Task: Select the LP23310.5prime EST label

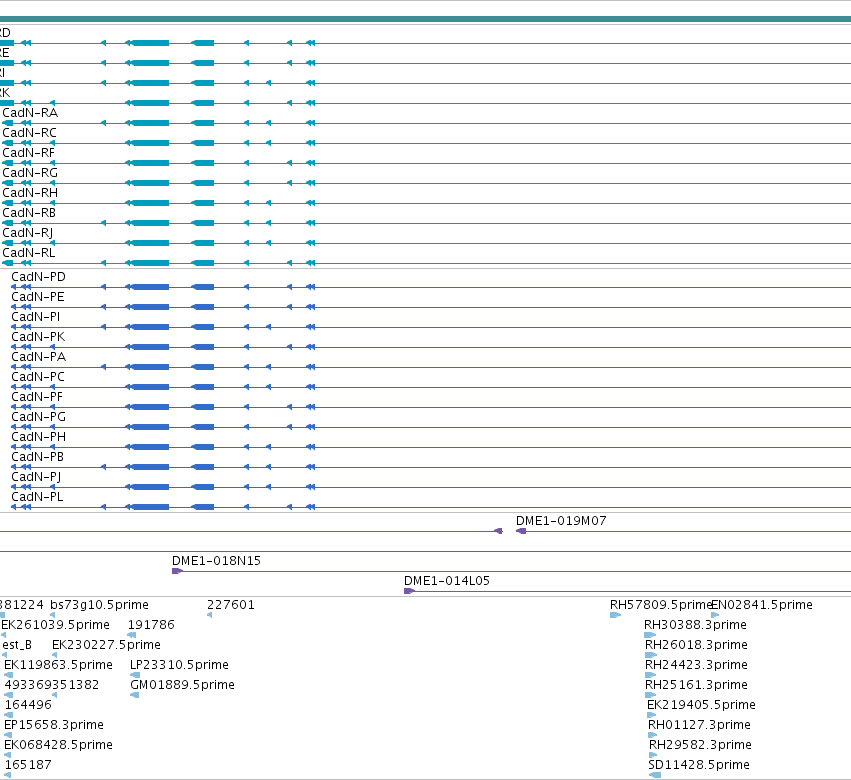Action: click(x=179, y=665)
